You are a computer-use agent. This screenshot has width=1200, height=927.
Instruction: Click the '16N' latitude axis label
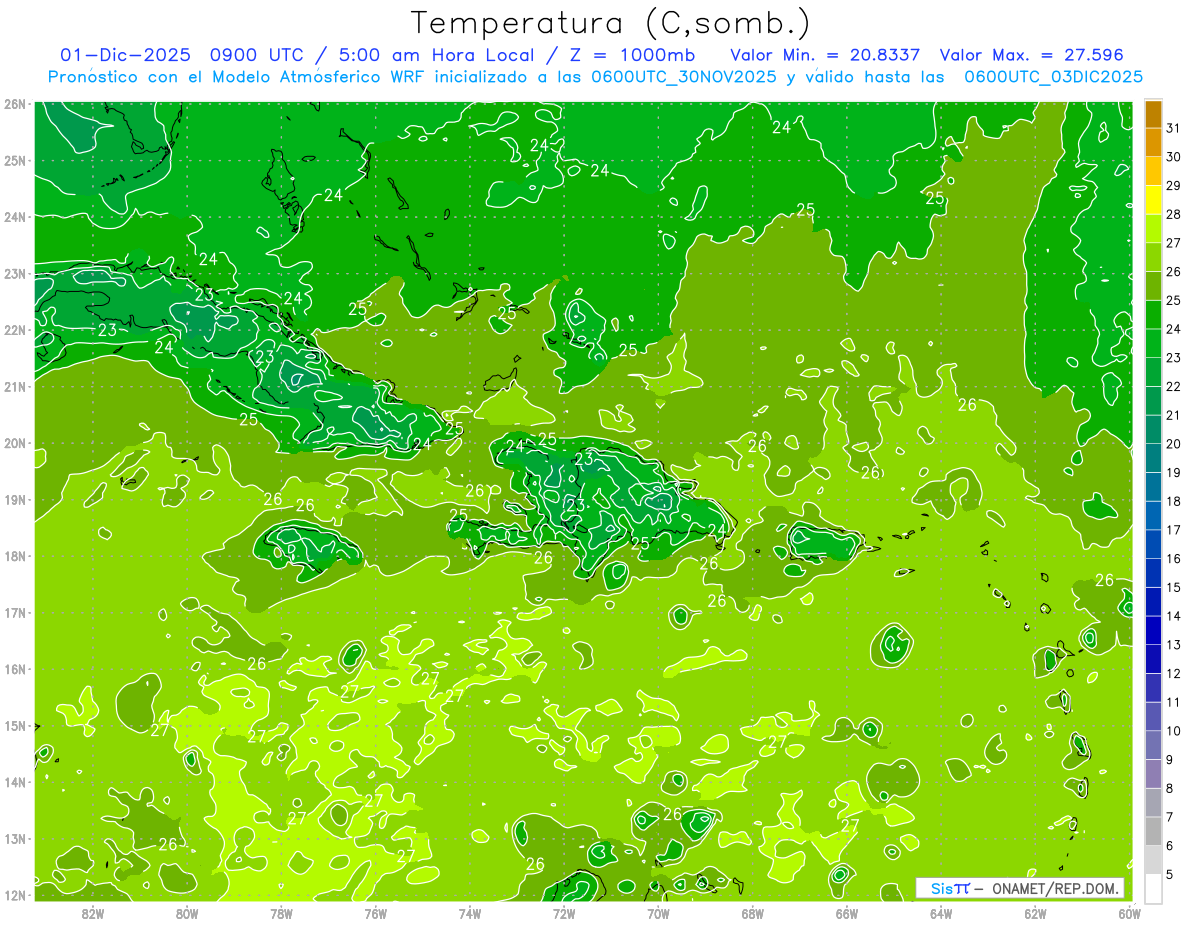coord(14,669)
